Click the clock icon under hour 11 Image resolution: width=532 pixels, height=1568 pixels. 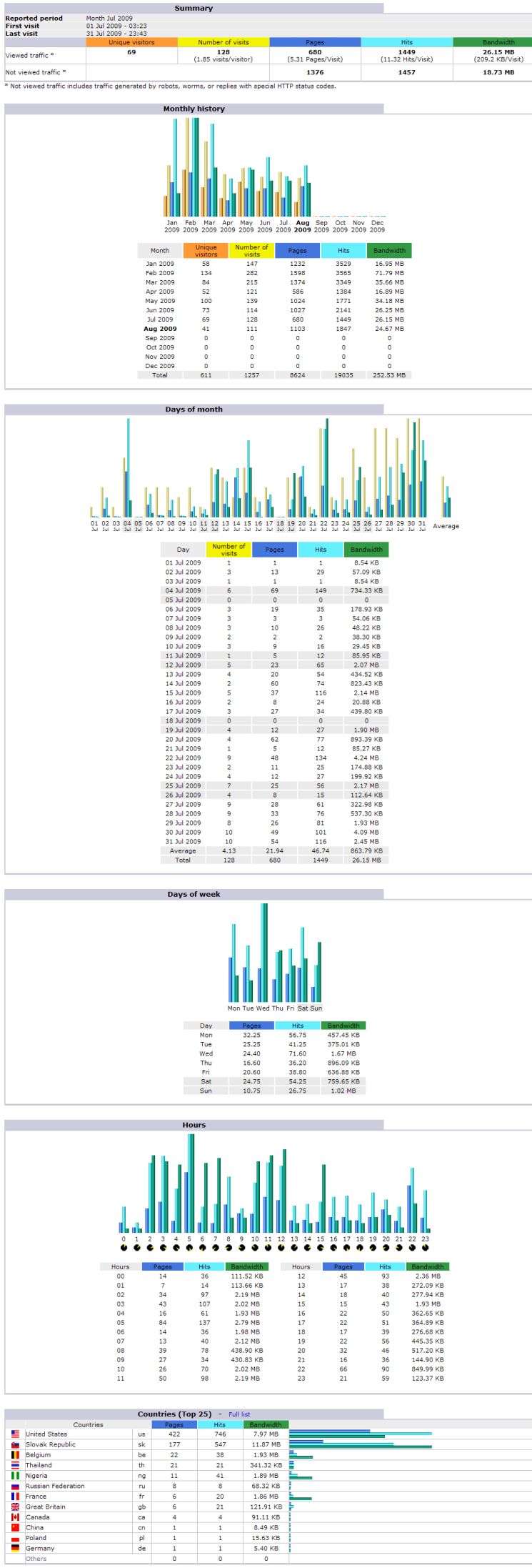point(268,1248)
